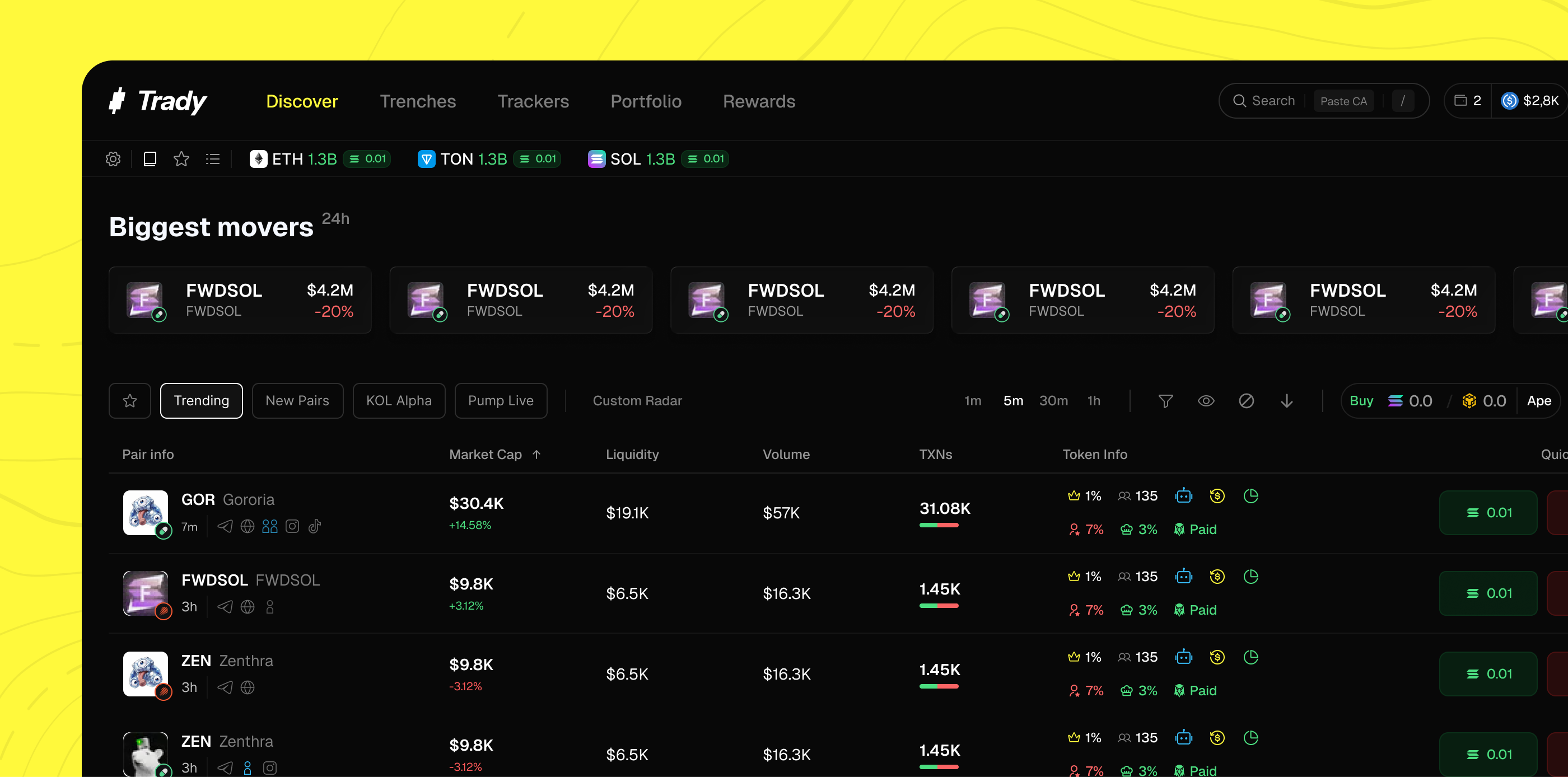Viewport: 1568px width, 777px height.
Task: Select the 5m timeframe
Action: [x=1013, y=401]
